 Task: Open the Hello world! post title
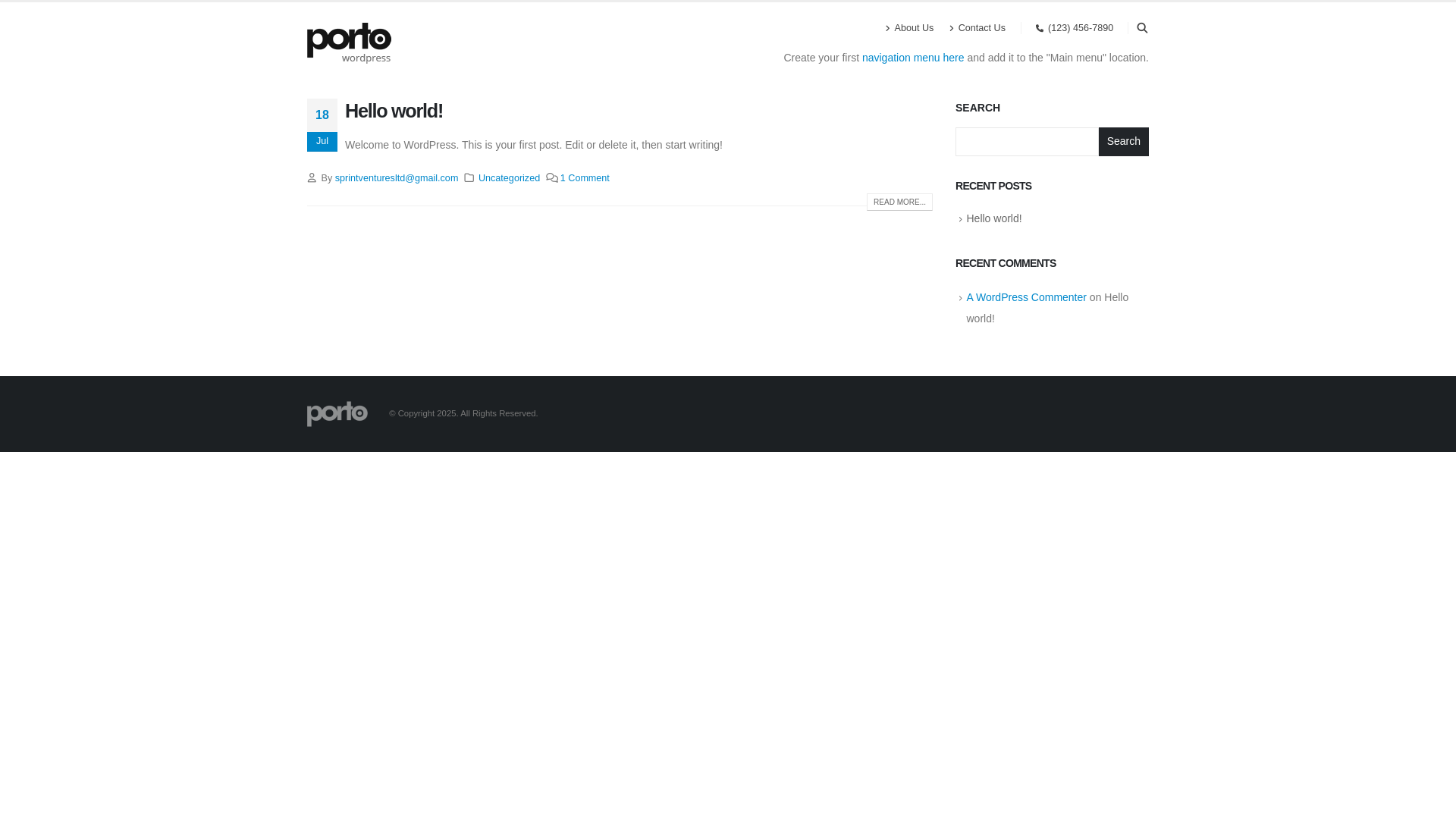(x=394, y=111)
